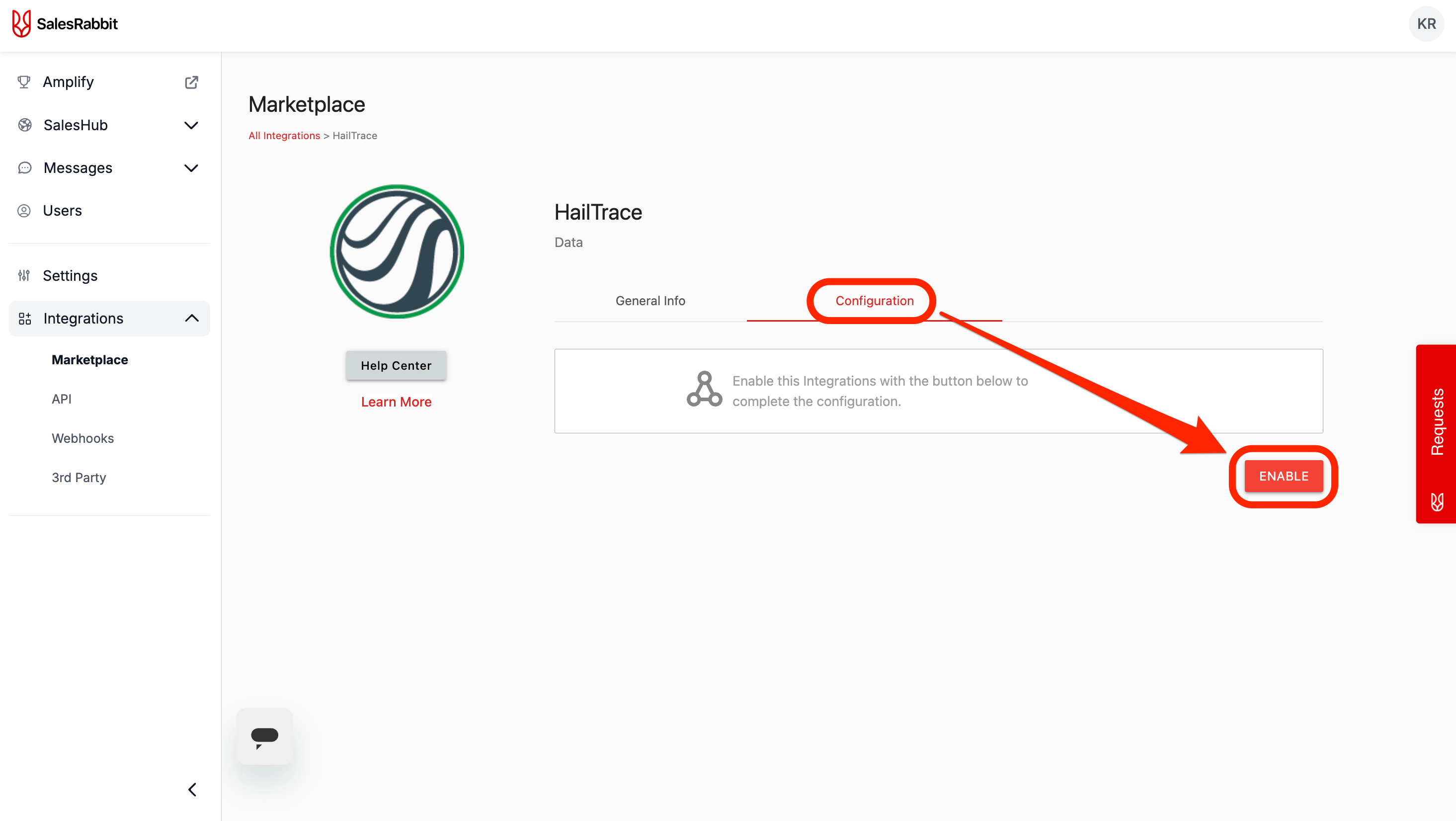The image size is (1456, 821).
Task: Switch to the General Info tab
Action: [650, 301]
